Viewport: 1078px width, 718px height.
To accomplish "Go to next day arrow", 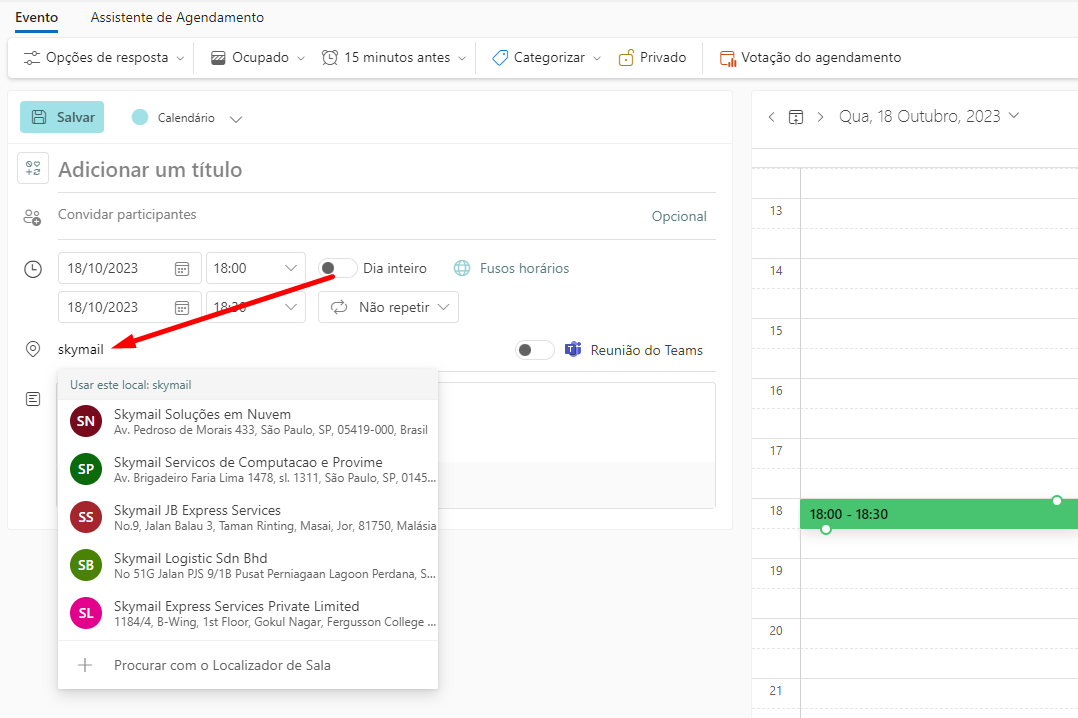I will tap(820, 118).
